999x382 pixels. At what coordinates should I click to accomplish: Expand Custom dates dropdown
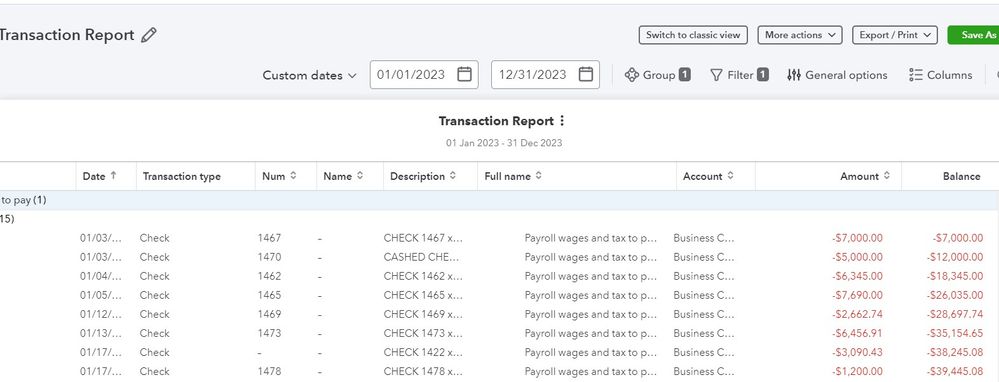(310, 75)
